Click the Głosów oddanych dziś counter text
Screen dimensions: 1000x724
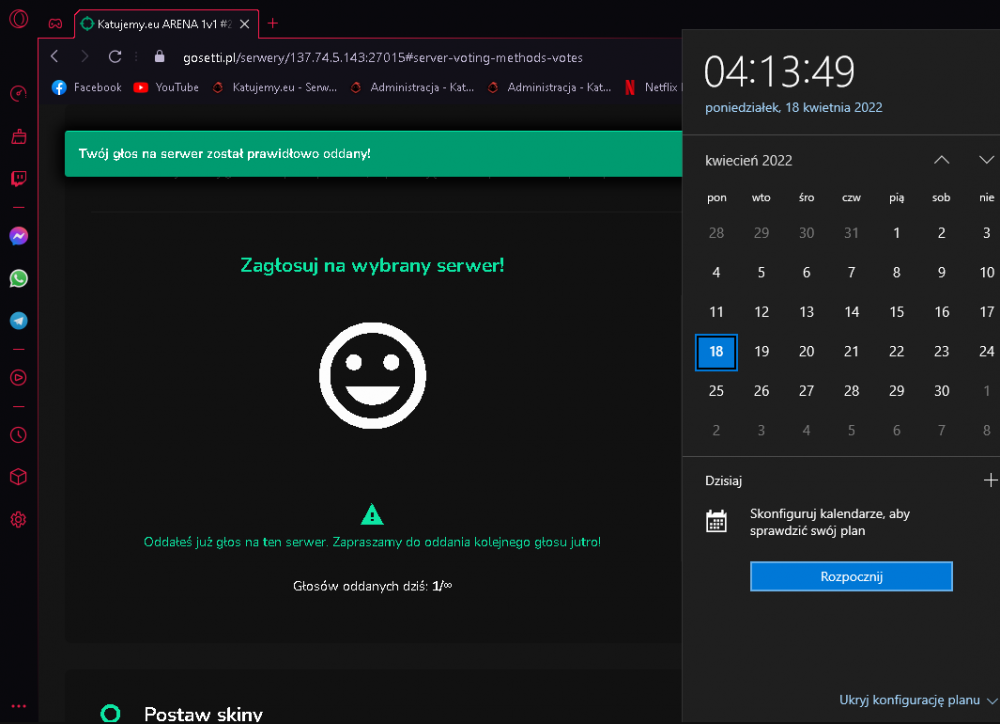372,586
